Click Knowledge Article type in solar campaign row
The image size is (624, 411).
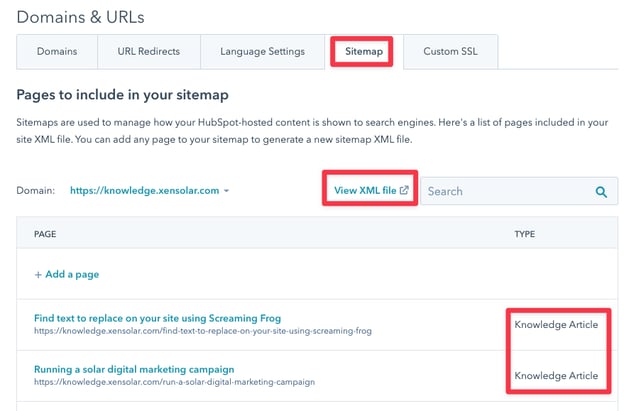(556, 376)
